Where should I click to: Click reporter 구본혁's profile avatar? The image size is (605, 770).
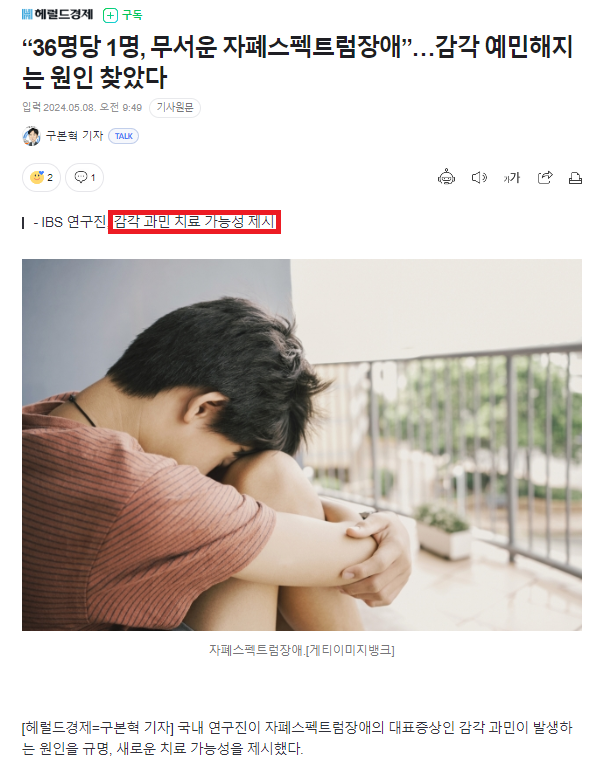[31, 136]
